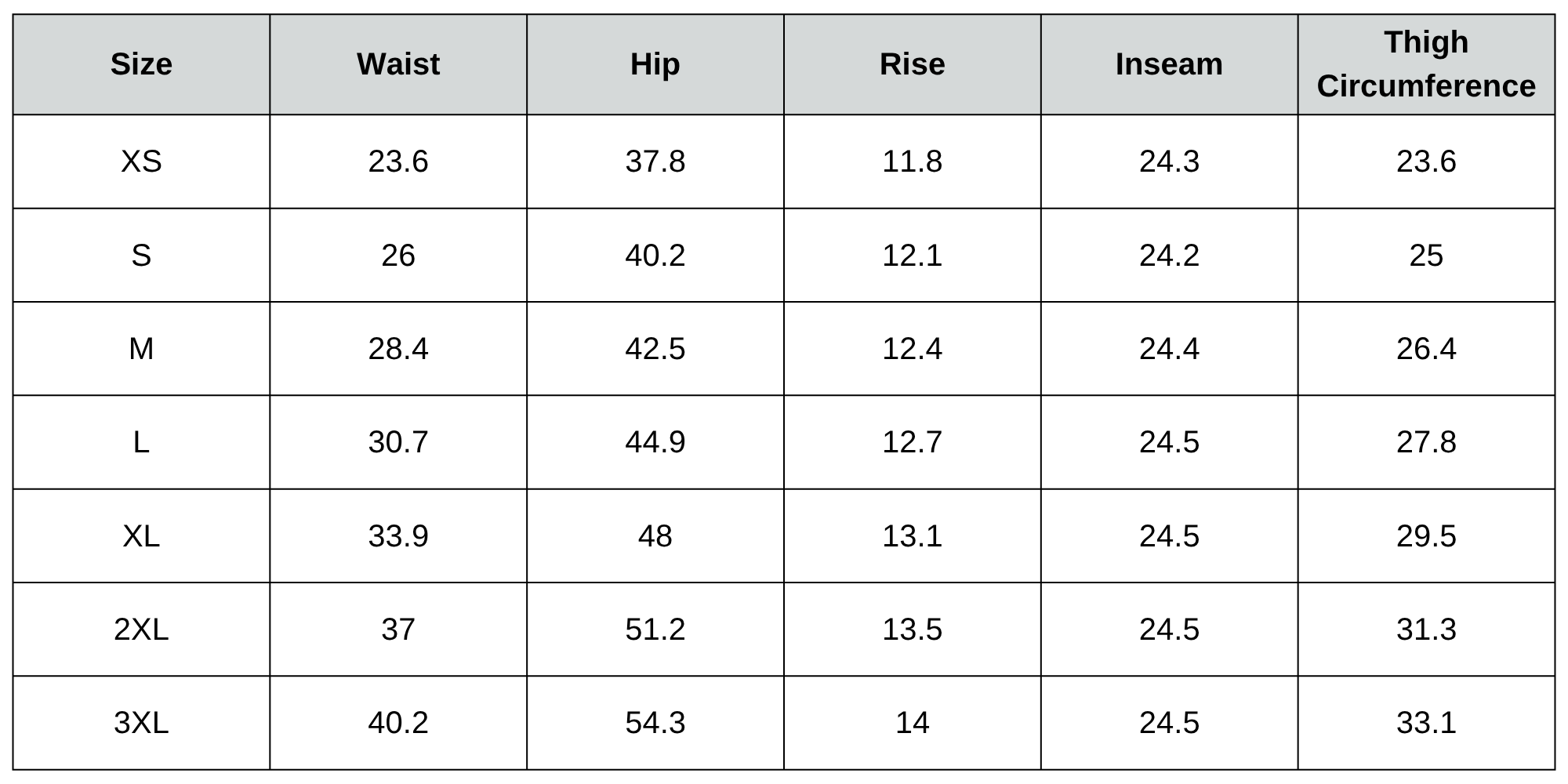Click the 3XL size row label
Screen dimensions: 1568x784
[141, 723]
